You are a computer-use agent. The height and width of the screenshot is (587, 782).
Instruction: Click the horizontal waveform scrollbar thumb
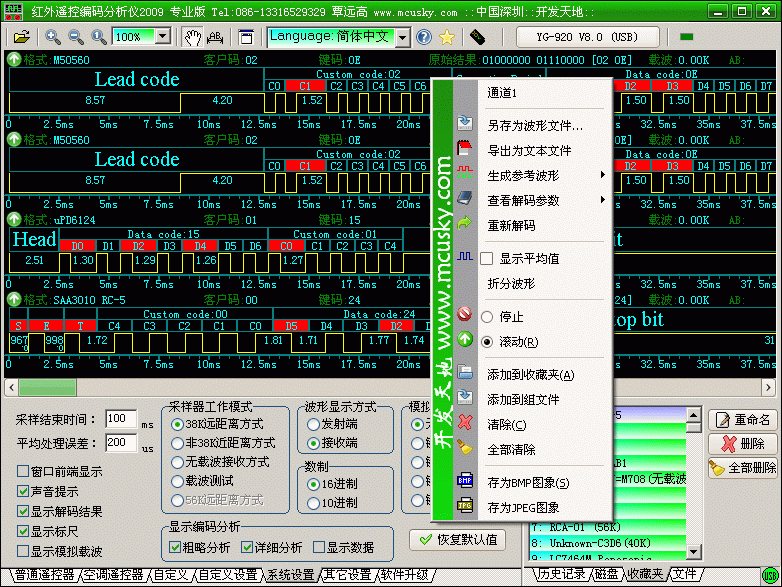pyautogui.click(x=47, y=387)
